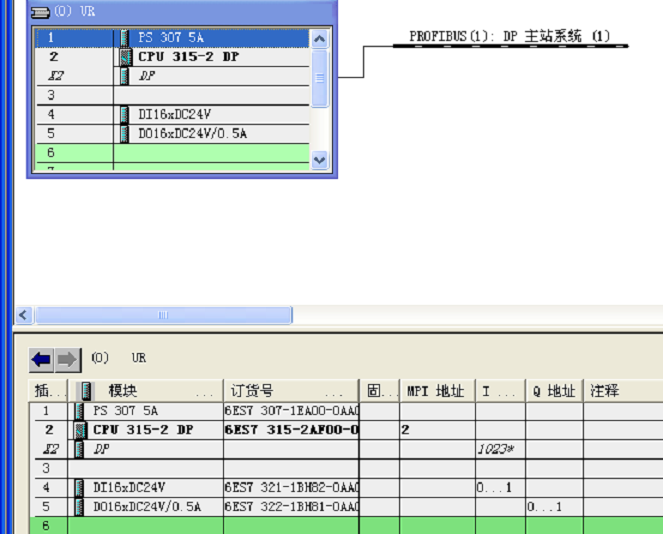Image resolution: width=663 pixels, height=534 pixels.
Task: Click PS 307 5A icon in detail table
Action: [79, 411]
